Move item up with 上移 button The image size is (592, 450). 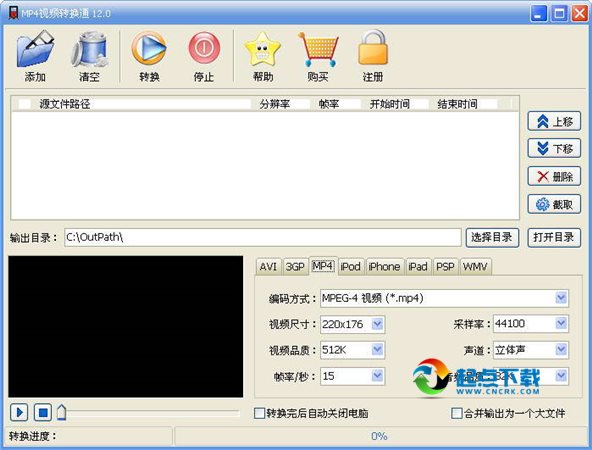554,122
